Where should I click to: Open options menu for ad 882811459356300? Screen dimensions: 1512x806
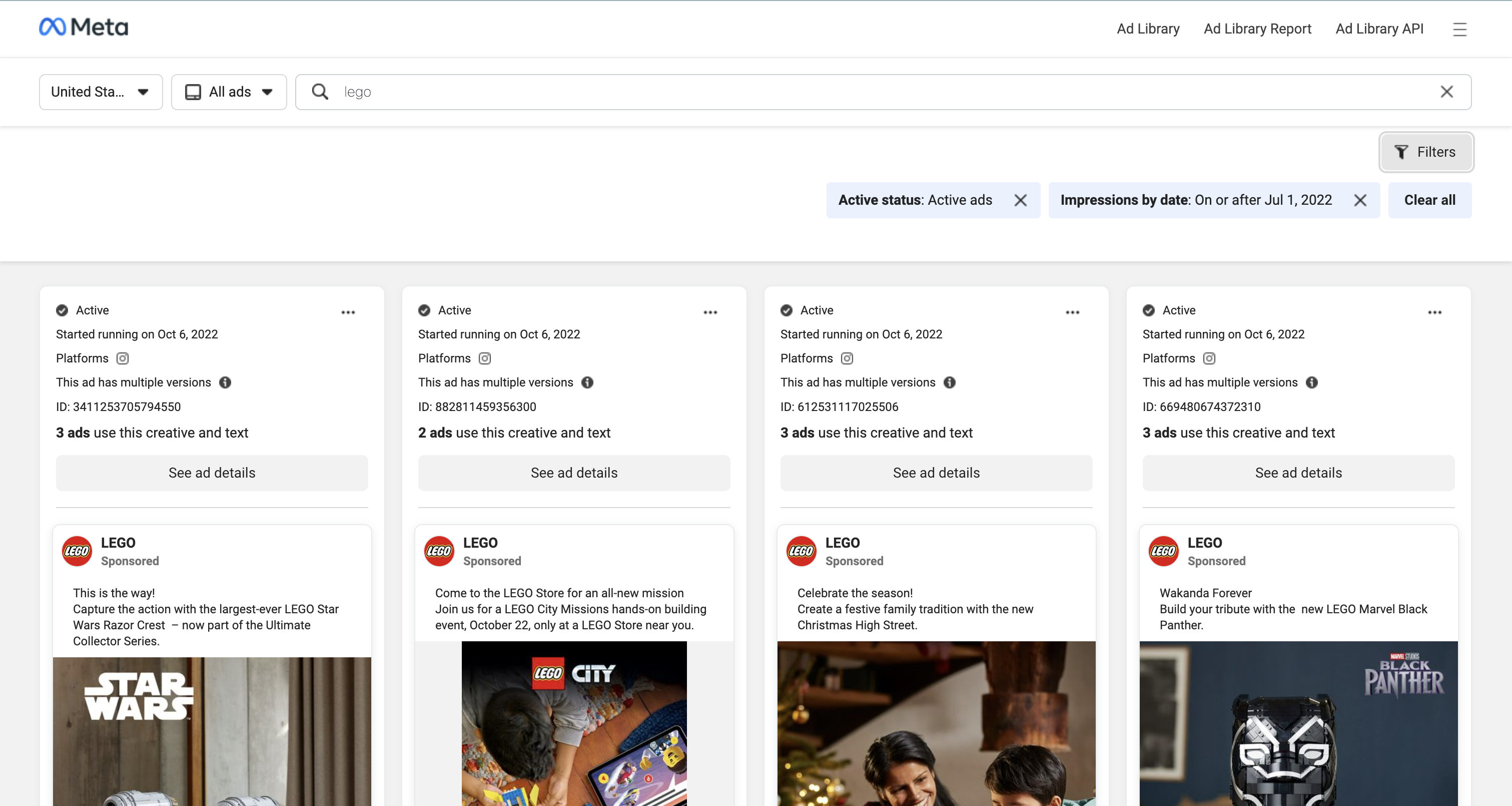[710, 312]
